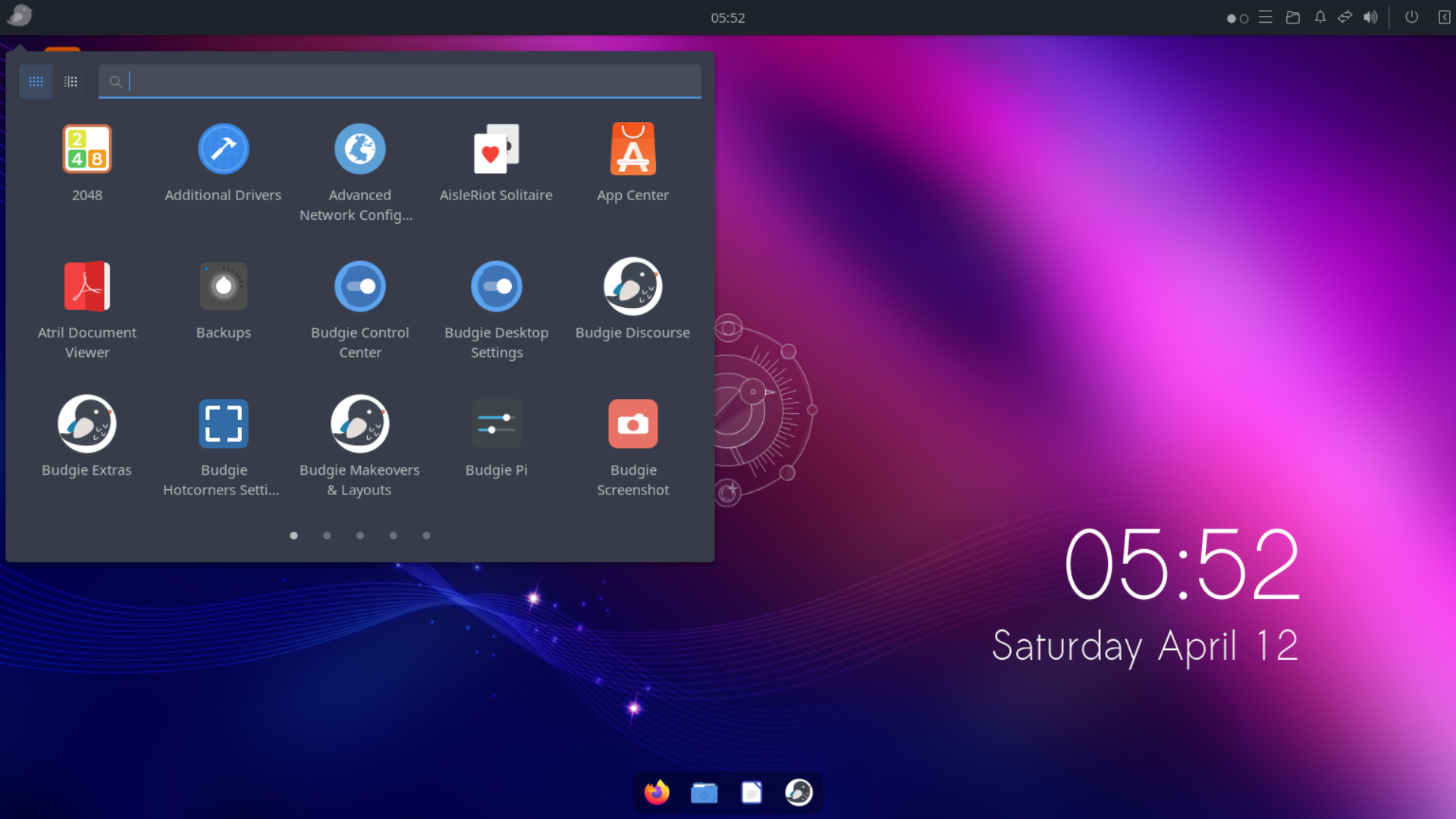This screenshot has width=1456, height=819.
Task: Open the power menu in panel
Action: [x=1411, y=17]
